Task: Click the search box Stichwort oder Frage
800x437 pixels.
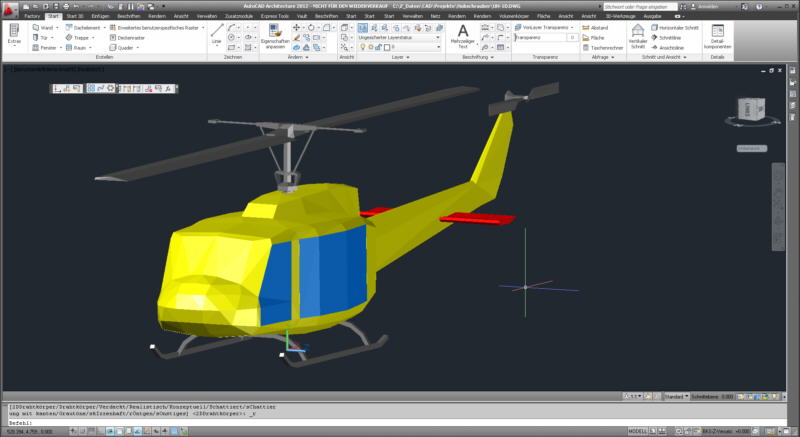Action: point(640,7)
